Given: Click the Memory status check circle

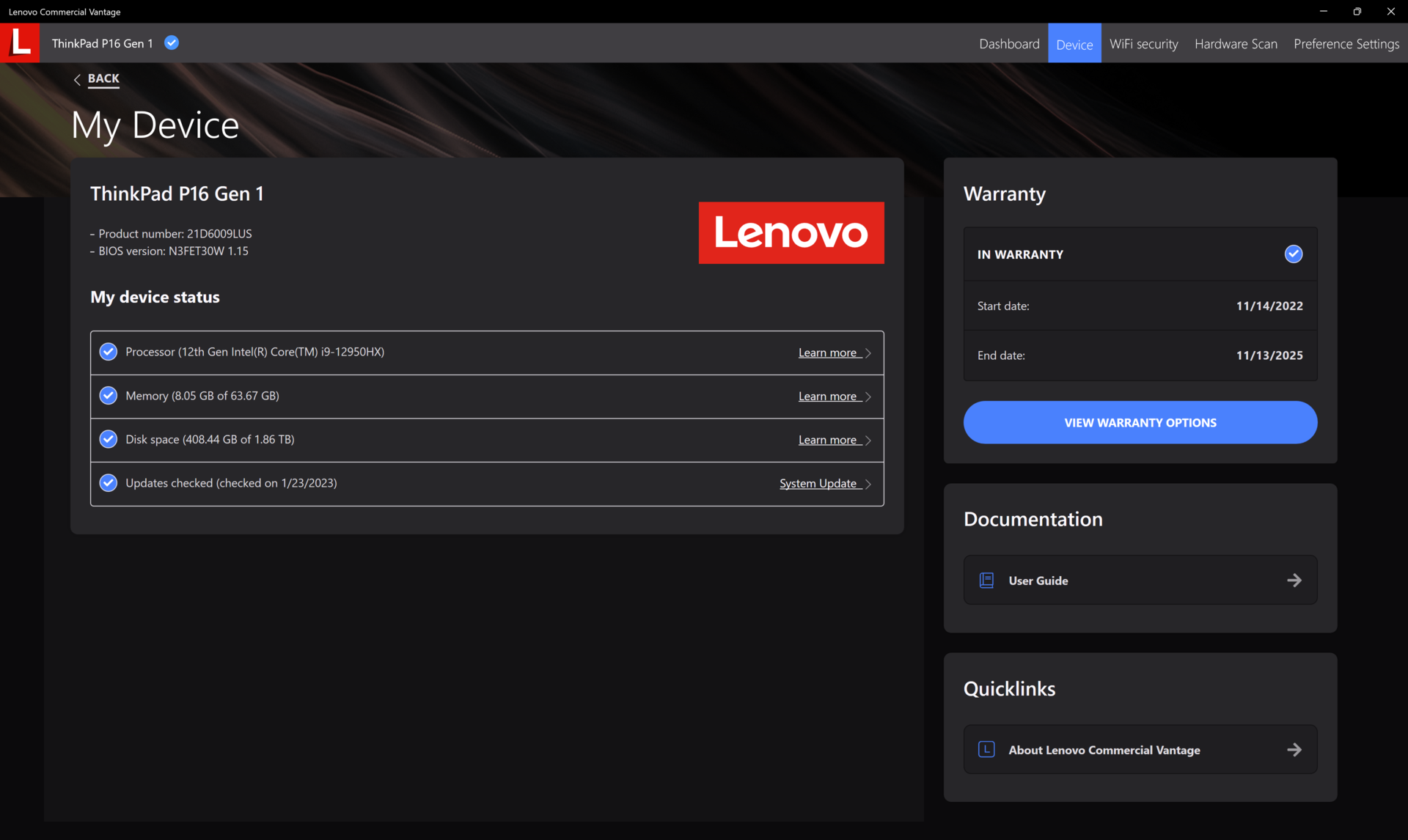Looking at the screenshot, I should [x=109, y=396].
